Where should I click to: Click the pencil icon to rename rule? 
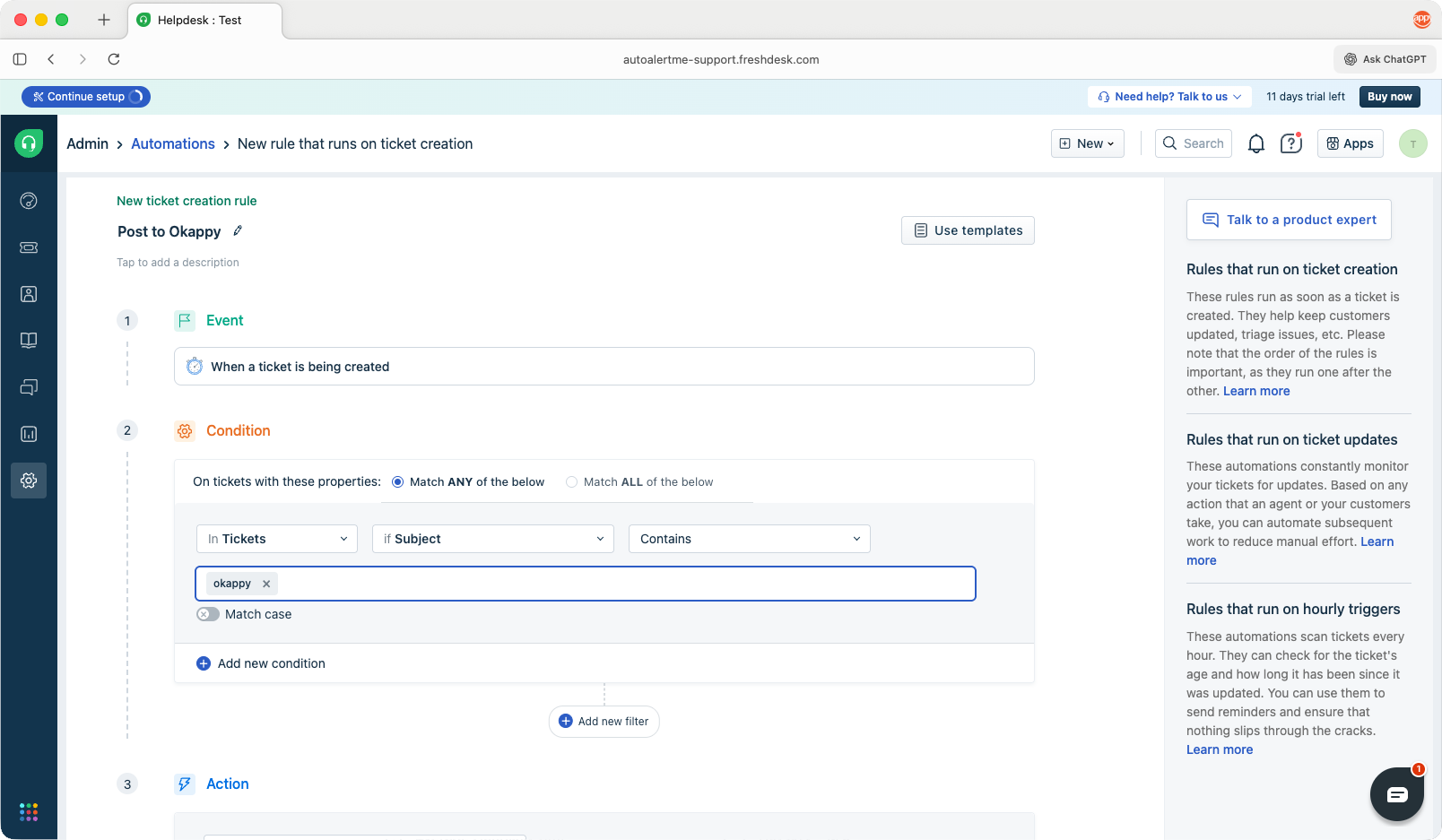point(238,230)
